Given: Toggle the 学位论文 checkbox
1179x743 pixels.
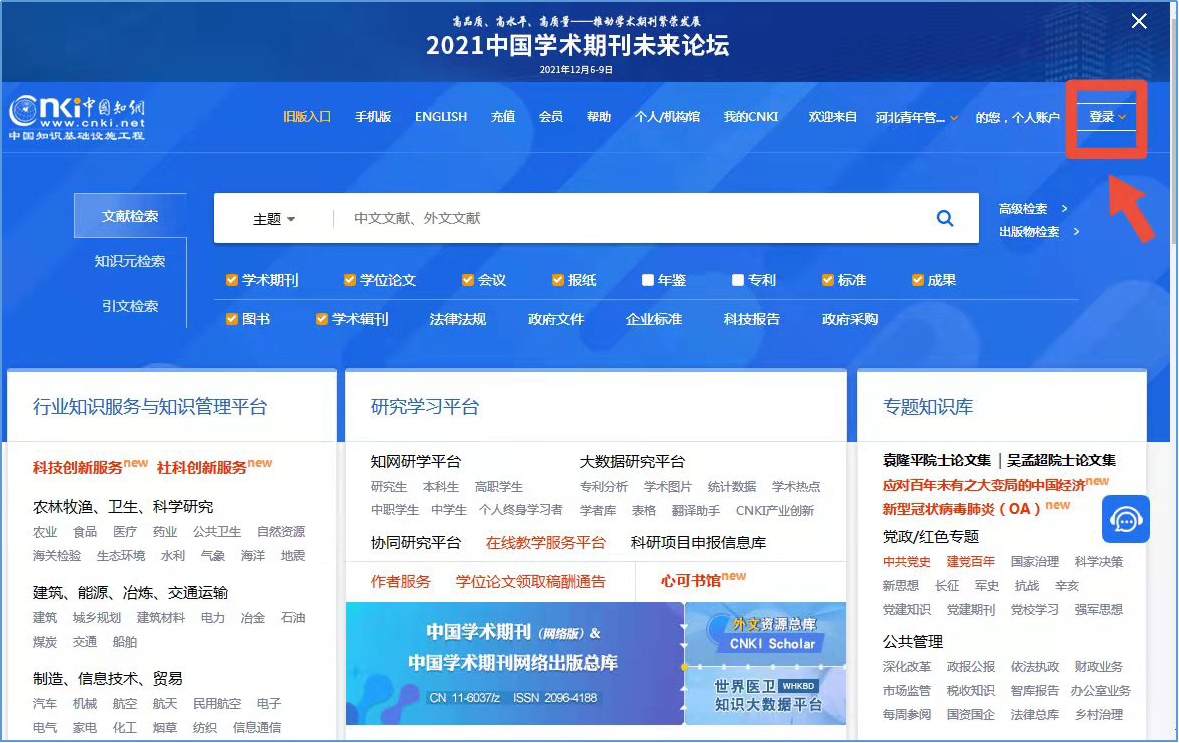Looking at the screenshot, I should (350, 281).
